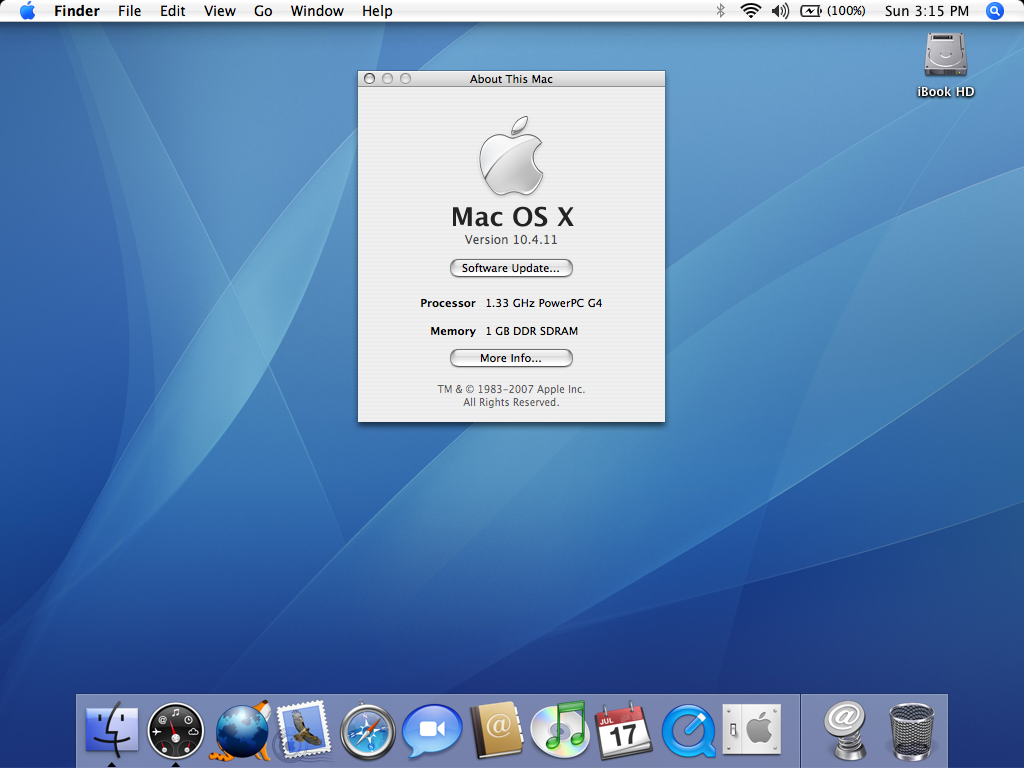Open the Help menu

tap(377, 11)
